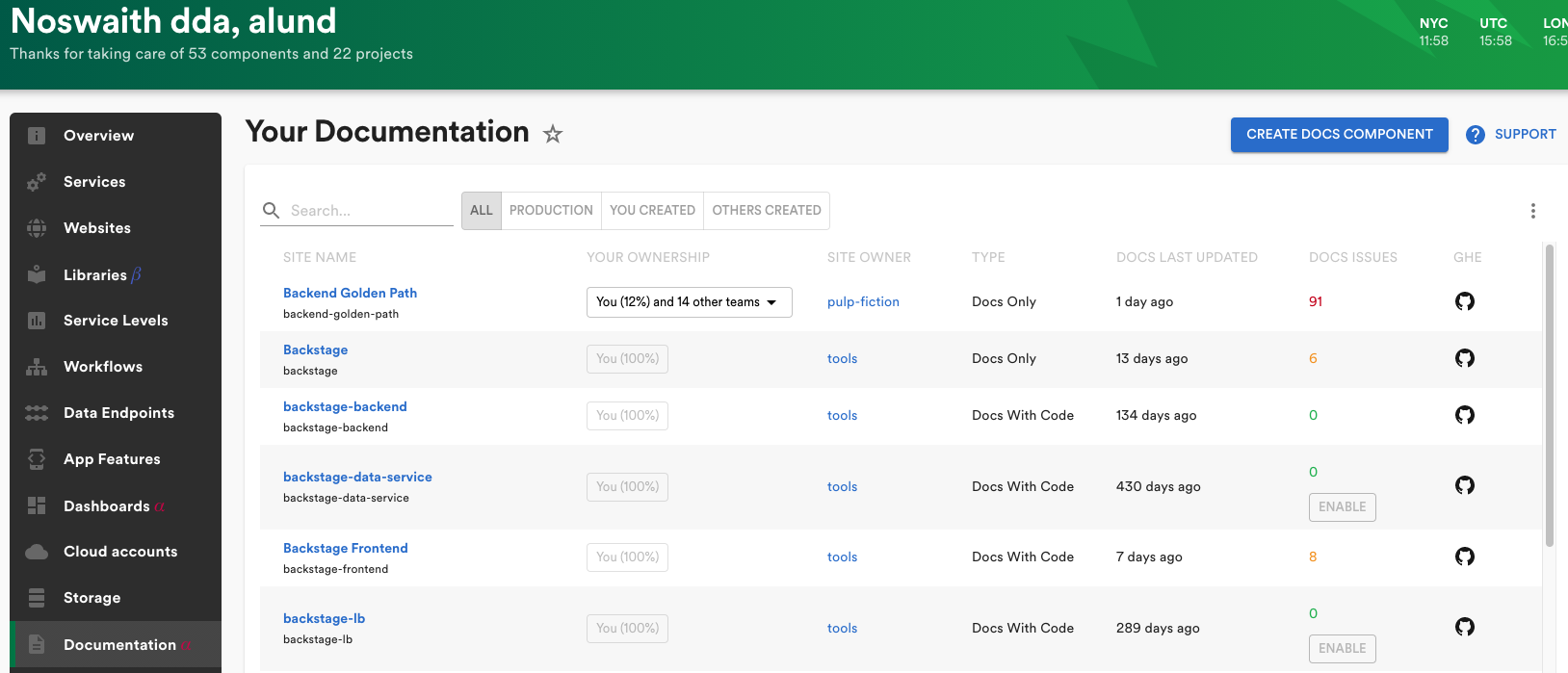This screenshot has height=673, width=1568.
Task: Open Workflows in the sidebar
Action: (x=102, y=367)
